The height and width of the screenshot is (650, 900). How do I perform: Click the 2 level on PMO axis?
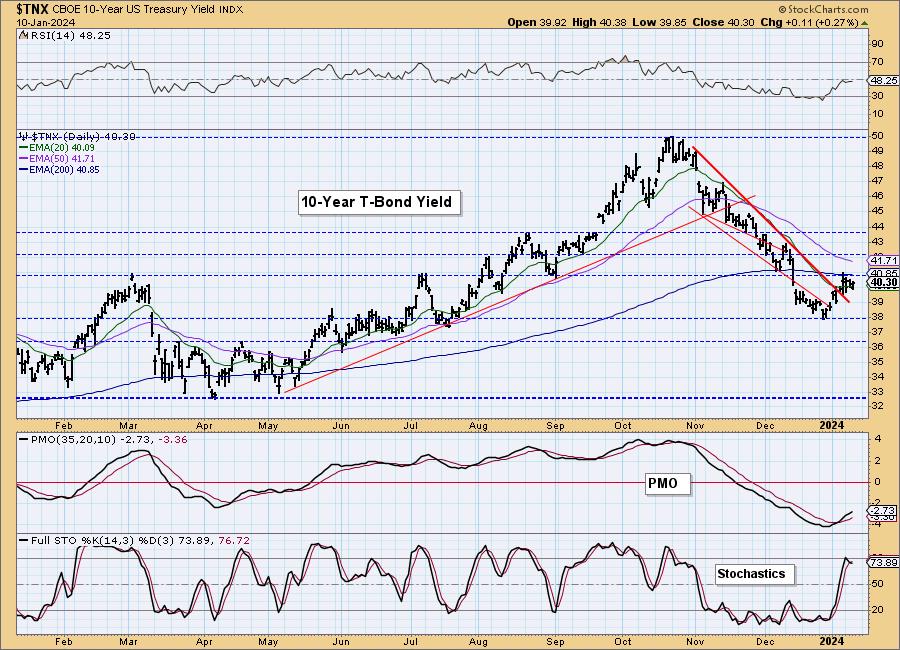click(878, 461)
